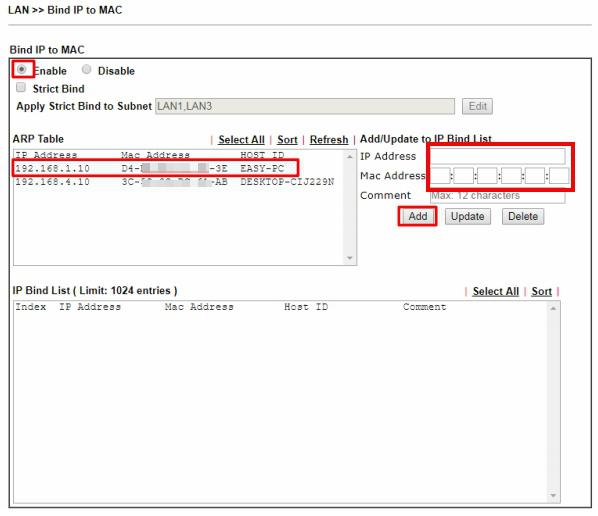Click the third Mac Address octet box
The width and height of the screenshot is (598, 516).
[x=487, y=176]
